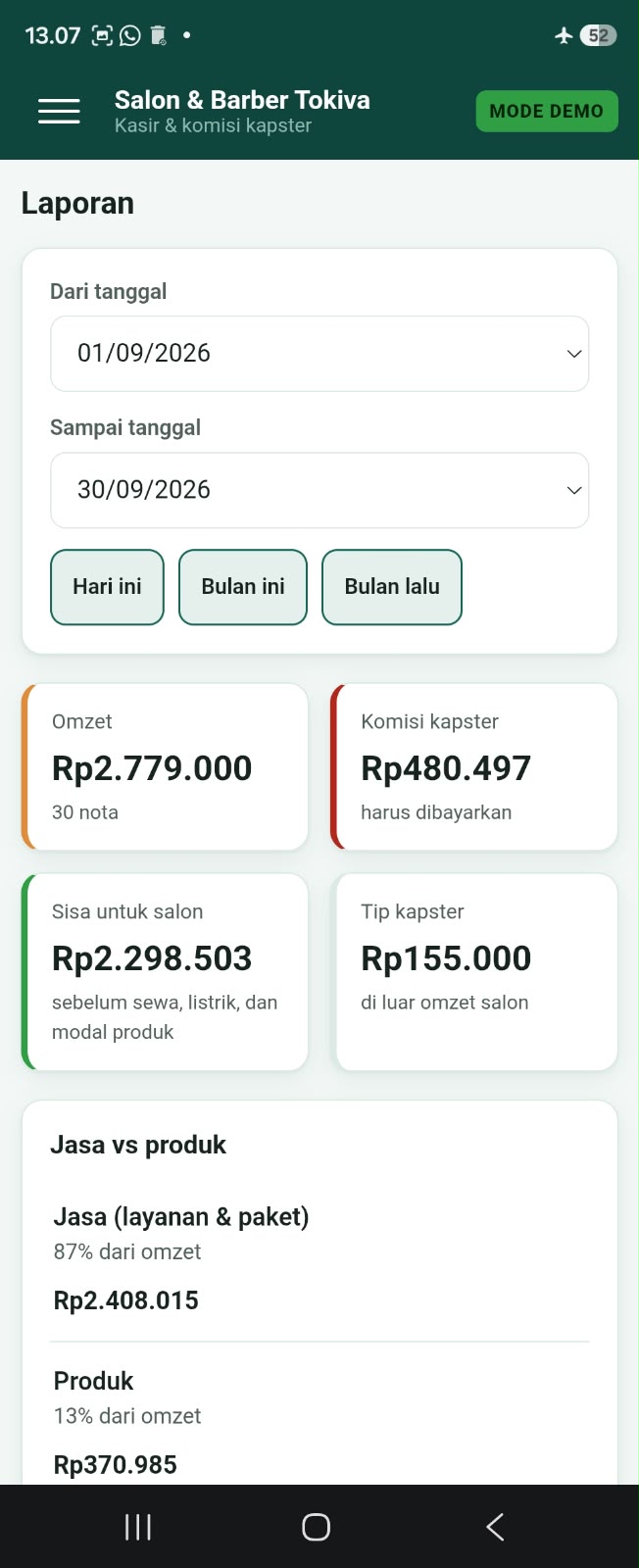
Task: Open the Komisi kapster card
Action: (x=474, y=766)
